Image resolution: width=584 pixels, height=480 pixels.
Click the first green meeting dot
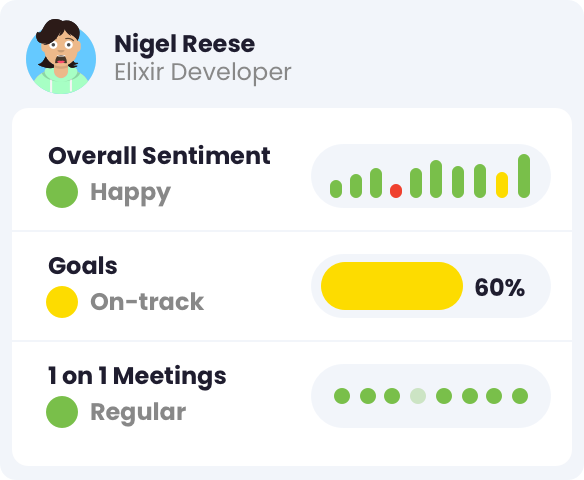[x=342, y=396]
